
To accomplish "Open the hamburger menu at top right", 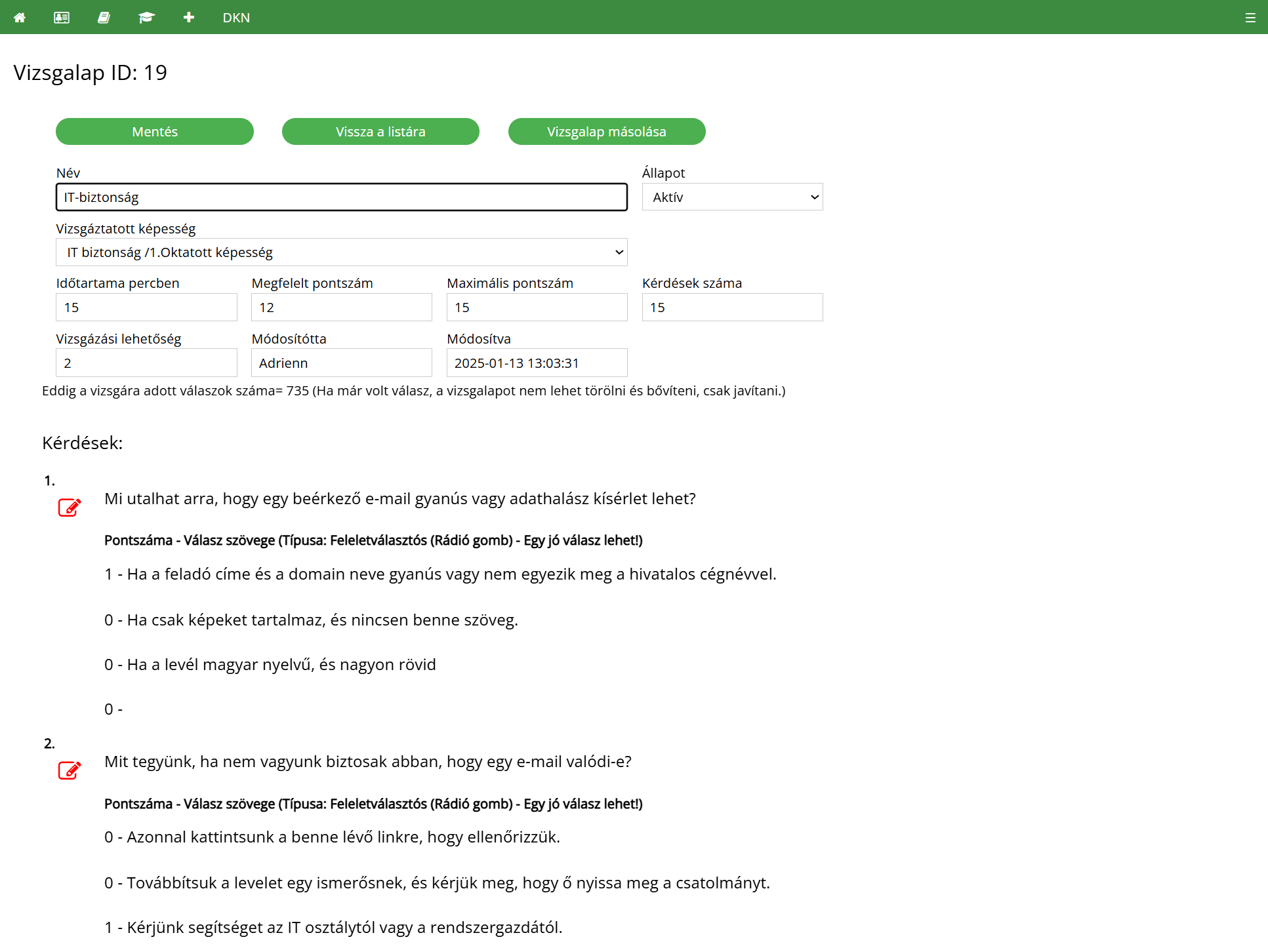I will (x=1250, y=18).
